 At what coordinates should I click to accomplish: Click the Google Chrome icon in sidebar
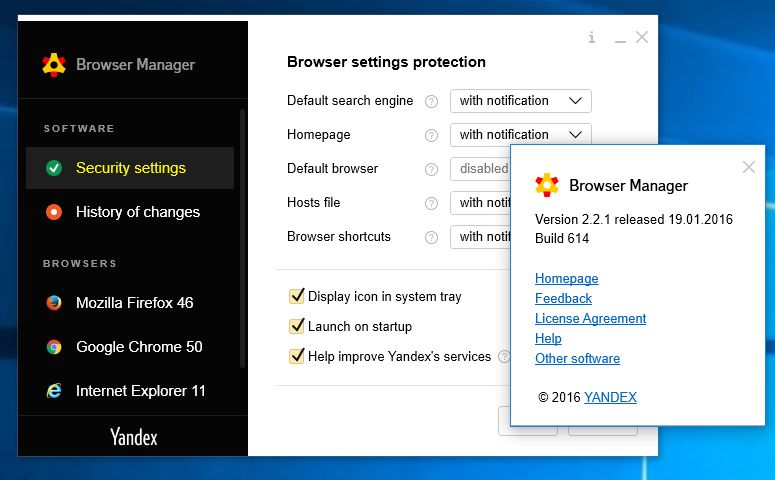click(54, 347)
